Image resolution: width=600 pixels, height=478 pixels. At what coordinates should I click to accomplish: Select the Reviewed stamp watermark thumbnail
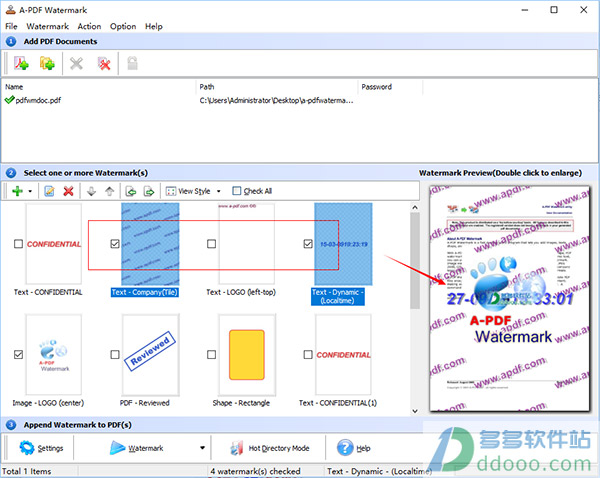tap(150, 354)
